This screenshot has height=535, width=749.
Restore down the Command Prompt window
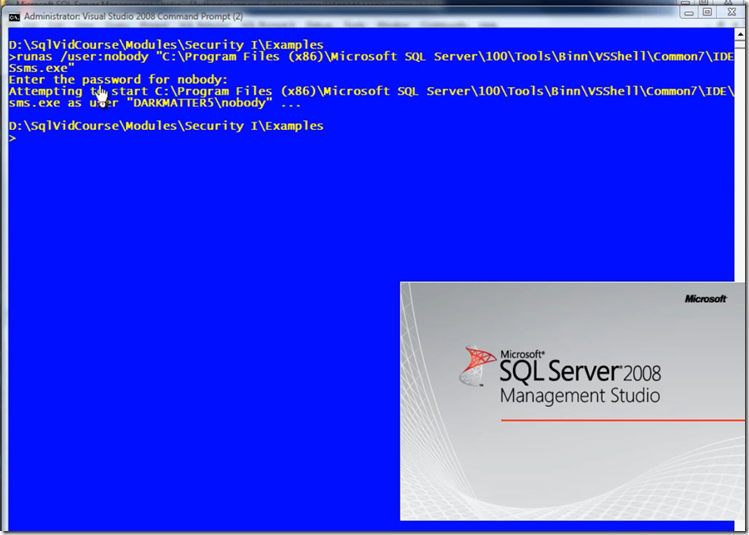tap(708, 12)
